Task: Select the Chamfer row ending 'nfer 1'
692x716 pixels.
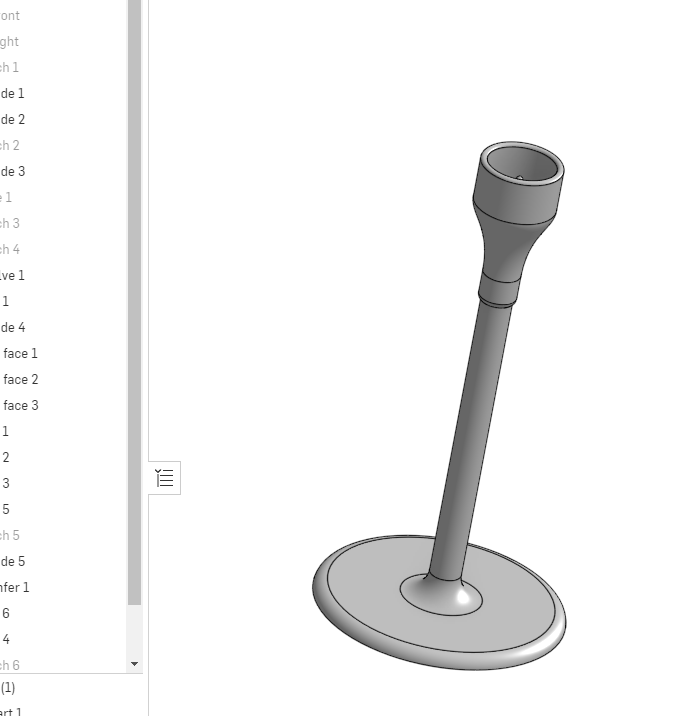Action: tap(63, 587)
